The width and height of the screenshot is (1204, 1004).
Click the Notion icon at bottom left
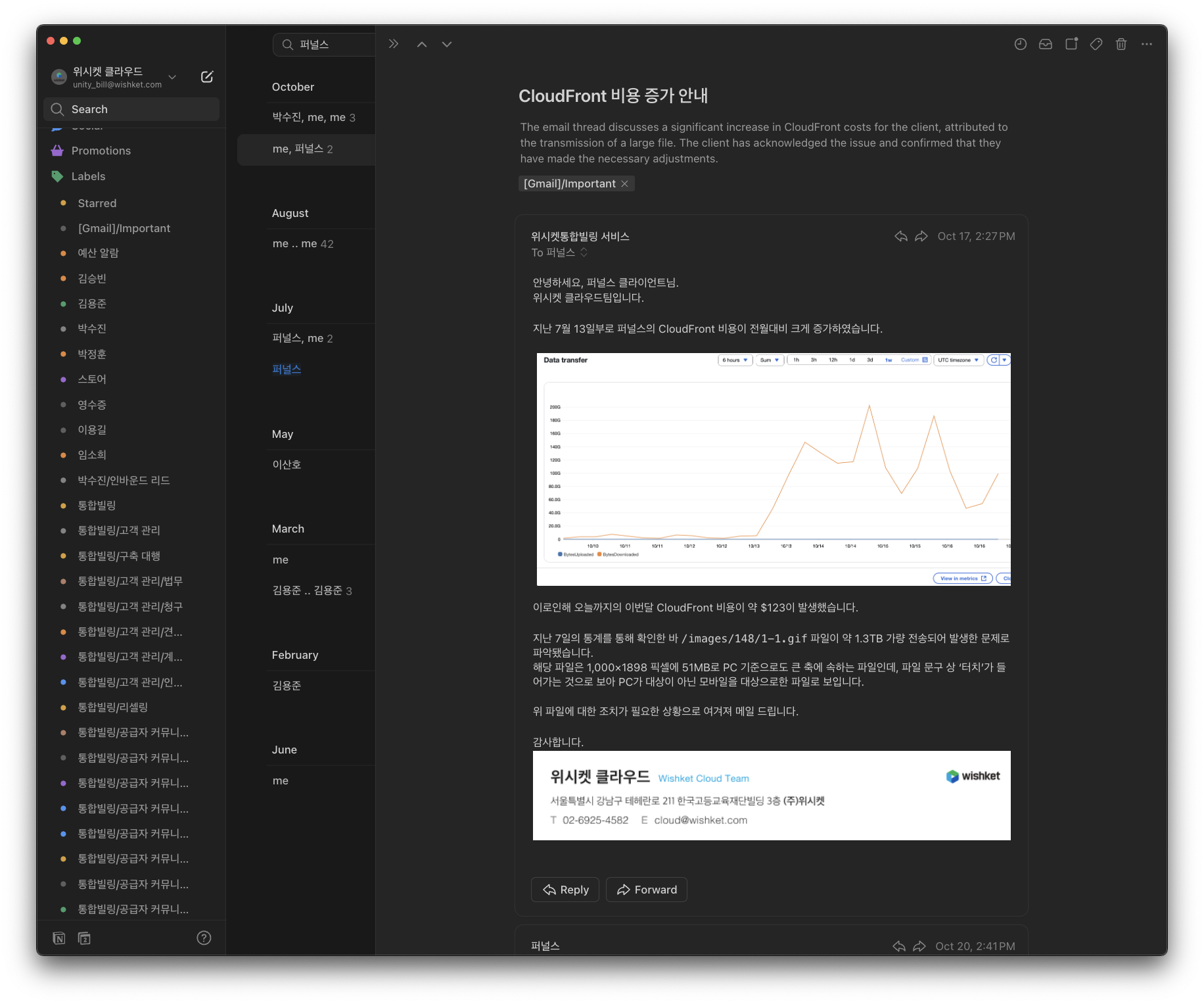pos(59,938)
